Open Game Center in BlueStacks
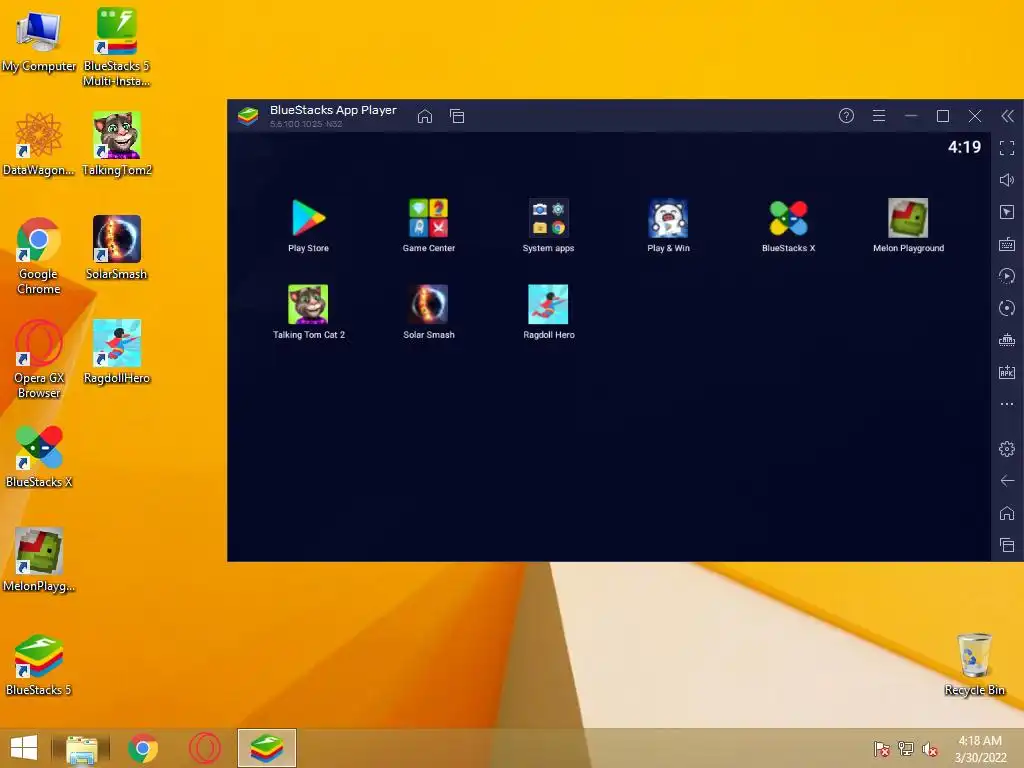The height and width of the screenshot is (768, 1024). point(428,225)
